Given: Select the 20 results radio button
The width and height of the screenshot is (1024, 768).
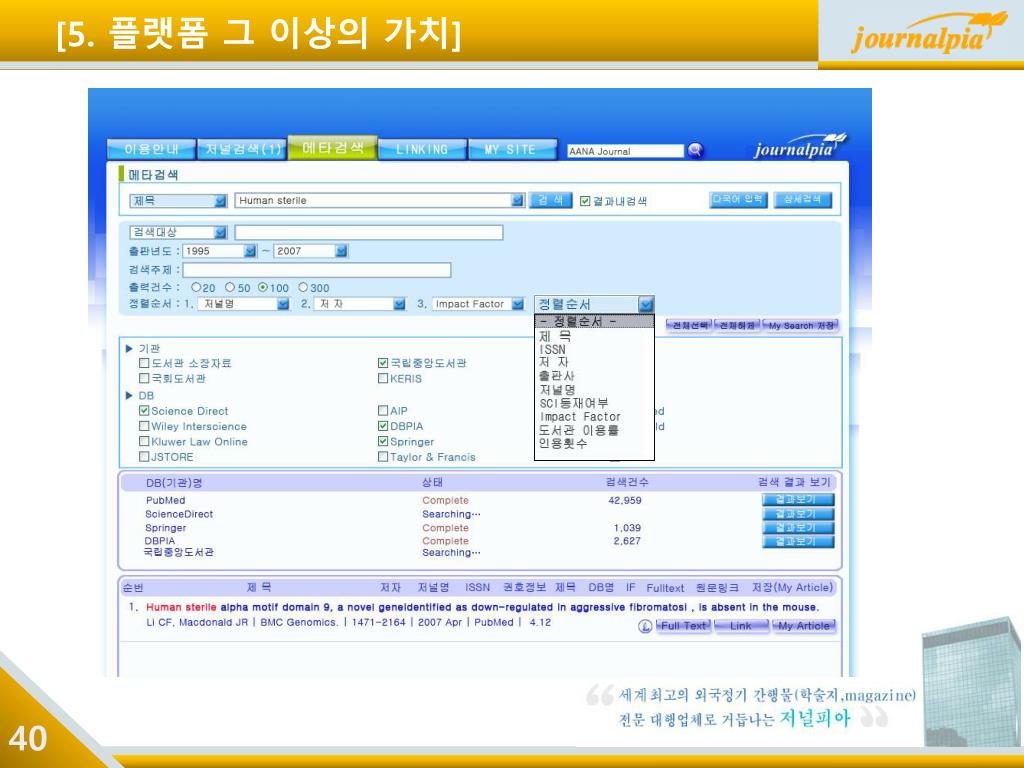Looking at the screenshot, I should point(195,287).
